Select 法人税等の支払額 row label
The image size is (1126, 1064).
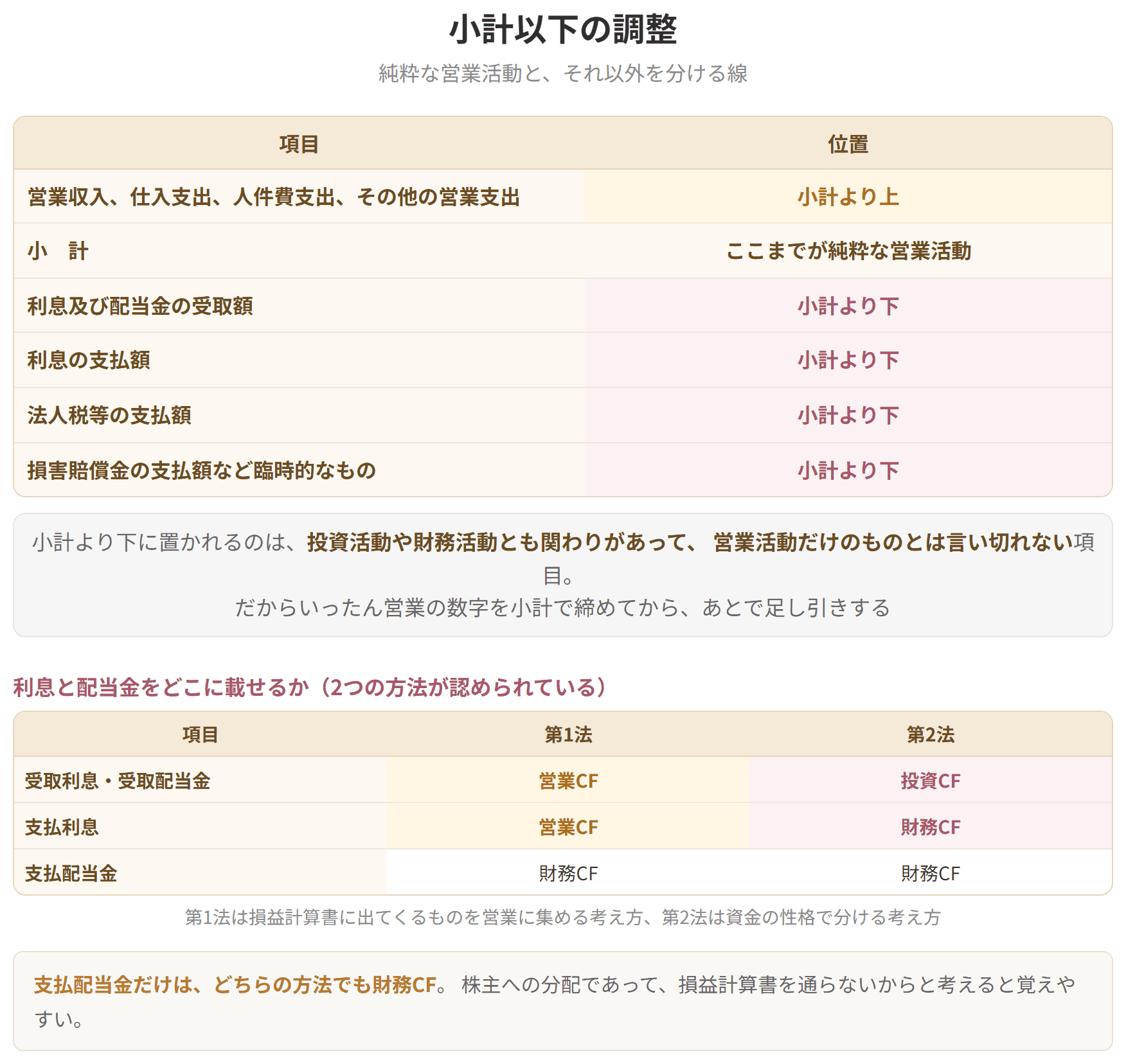[x=109, y=415]
